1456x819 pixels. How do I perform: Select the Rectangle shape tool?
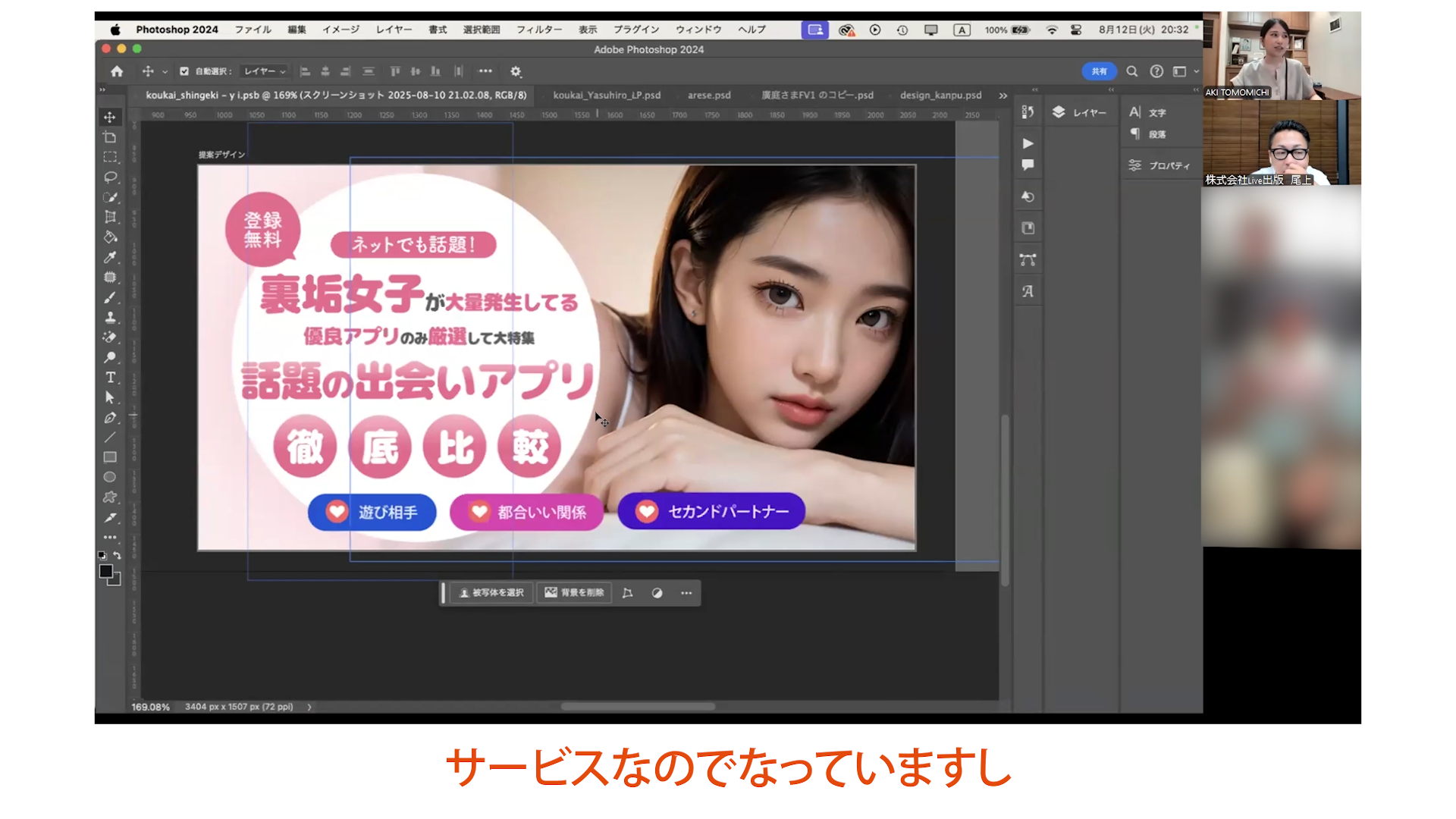[110, 457]
